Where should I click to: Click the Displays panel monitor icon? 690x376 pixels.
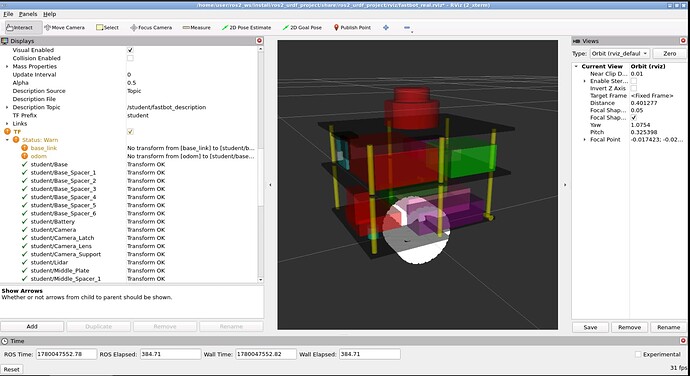point(5,41)
